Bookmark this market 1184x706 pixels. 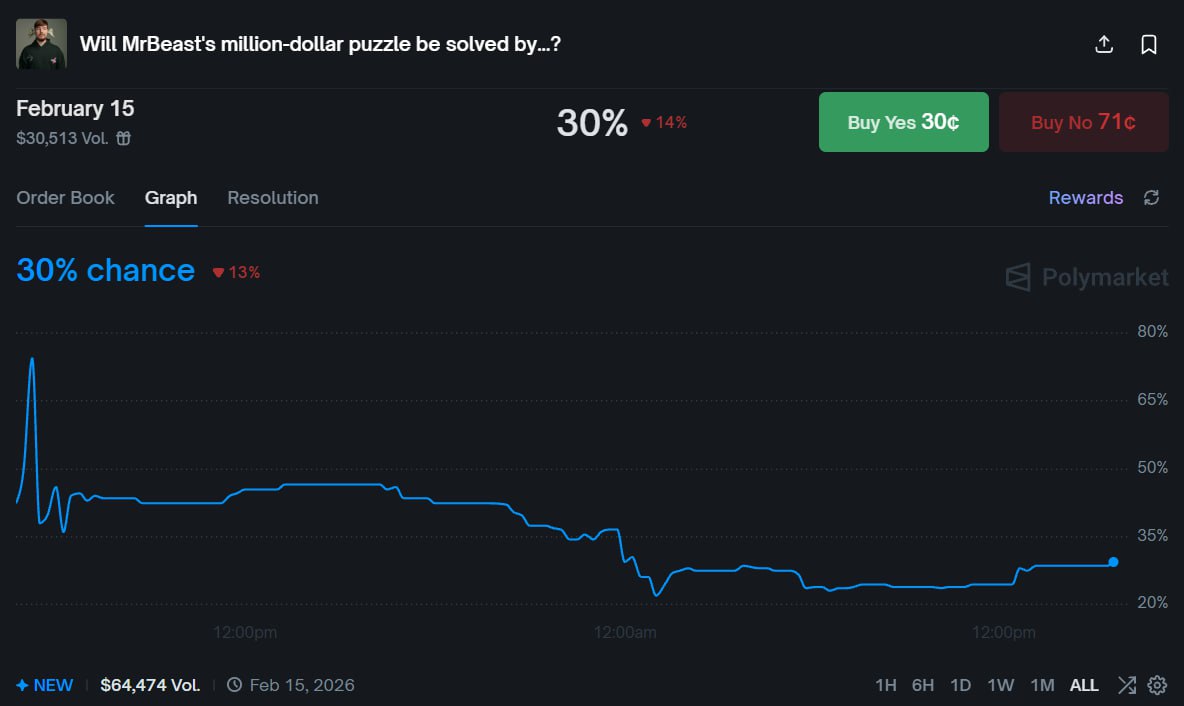1149,44
